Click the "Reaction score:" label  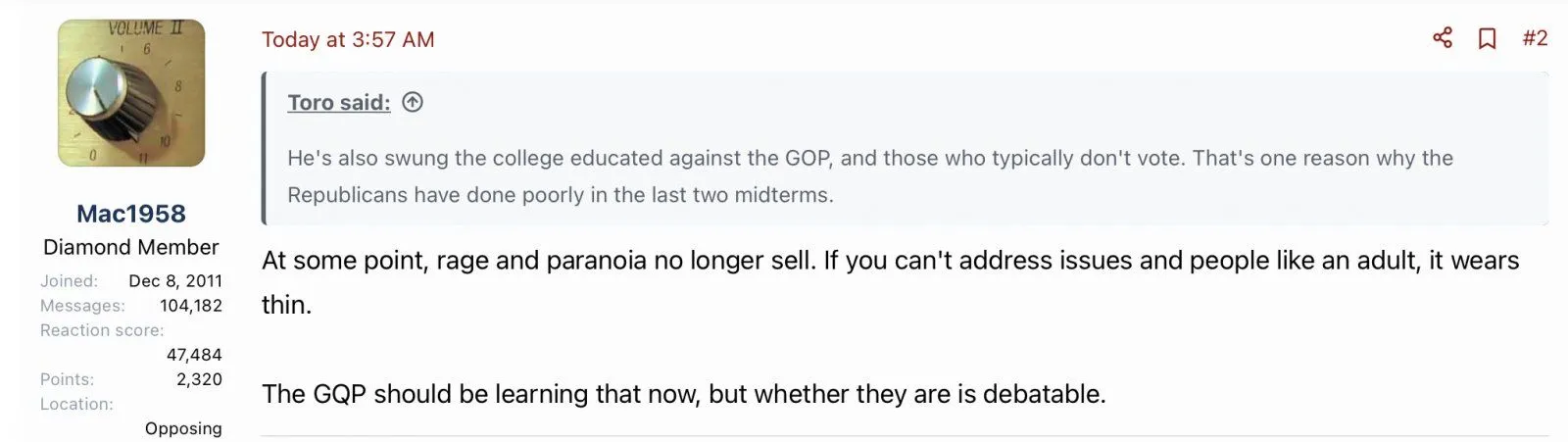(102, 330)
